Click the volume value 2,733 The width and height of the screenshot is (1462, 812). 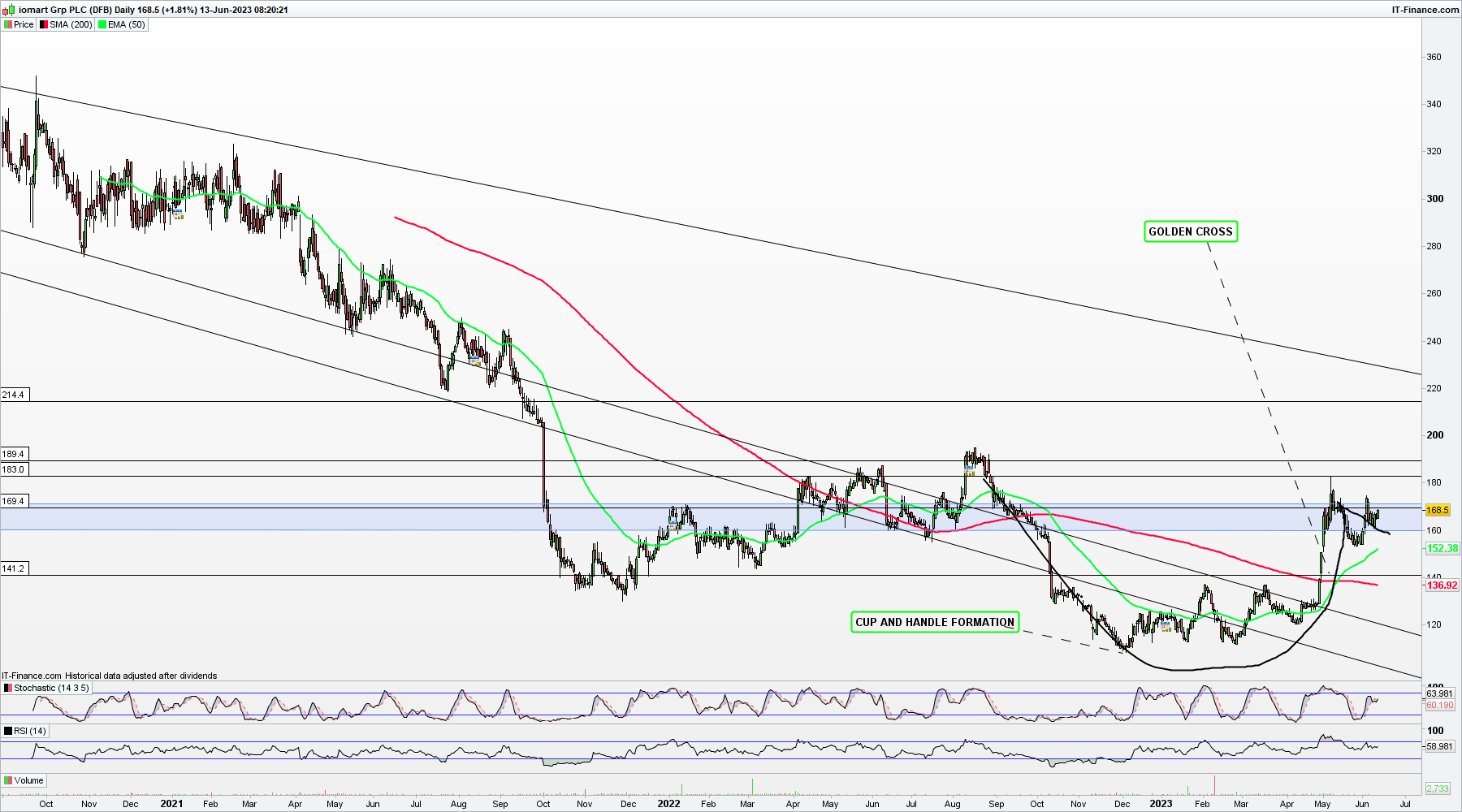[1438, 788]
